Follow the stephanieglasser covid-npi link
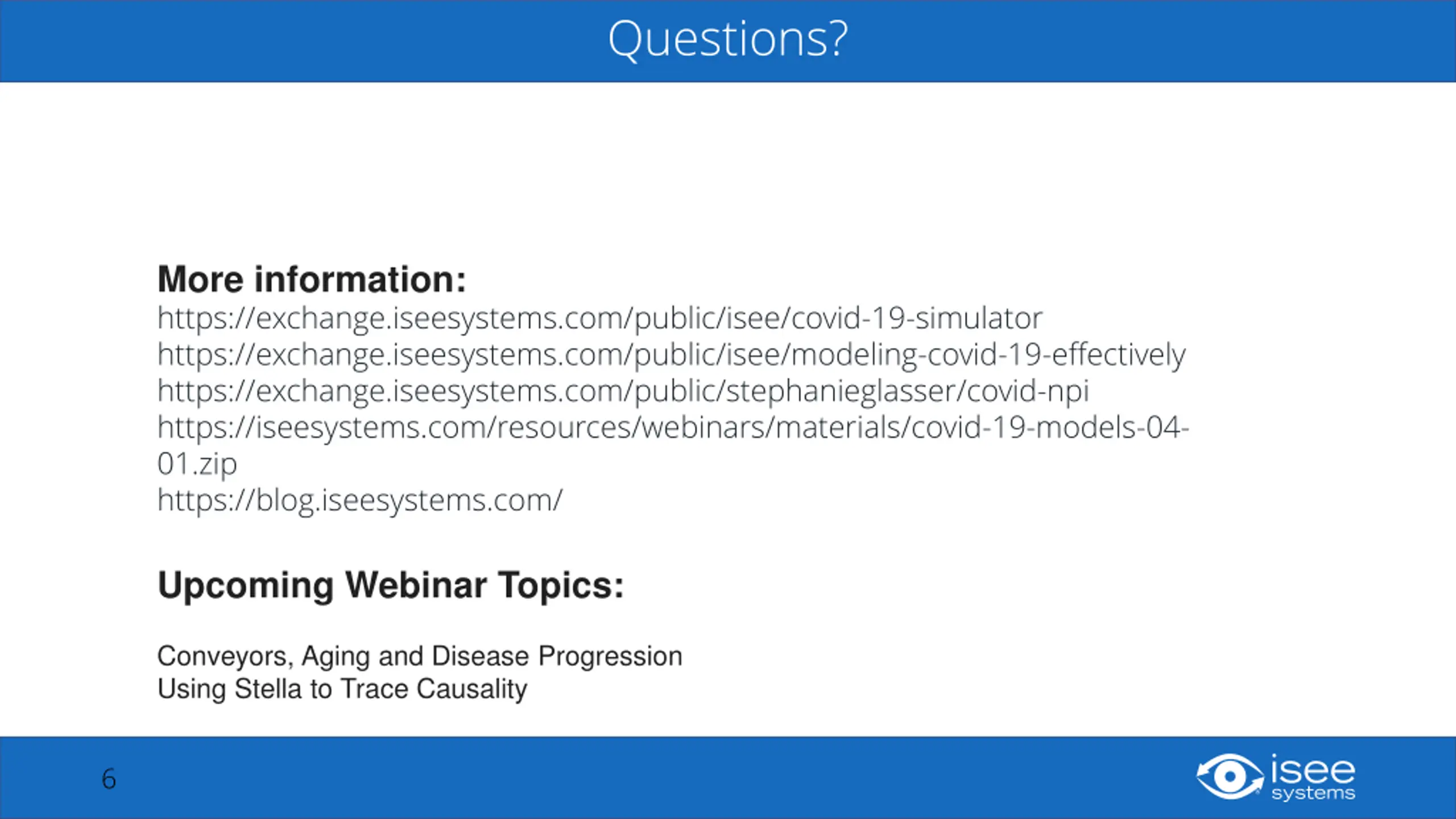The height and width of the screenshot is (819, 1456). (x=623, y=391)
